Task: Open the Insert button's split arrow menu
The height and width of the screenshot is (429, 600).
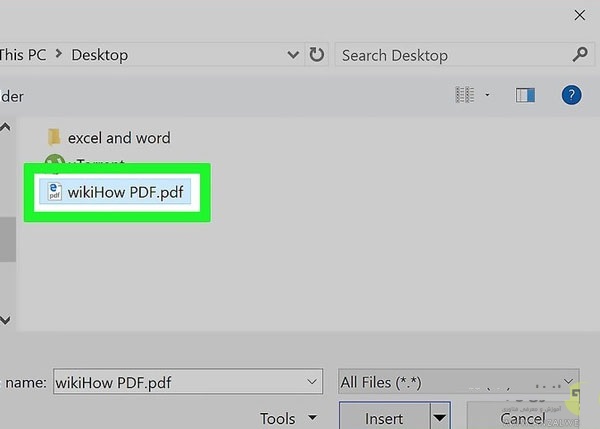Action: (x=440, y=418)
